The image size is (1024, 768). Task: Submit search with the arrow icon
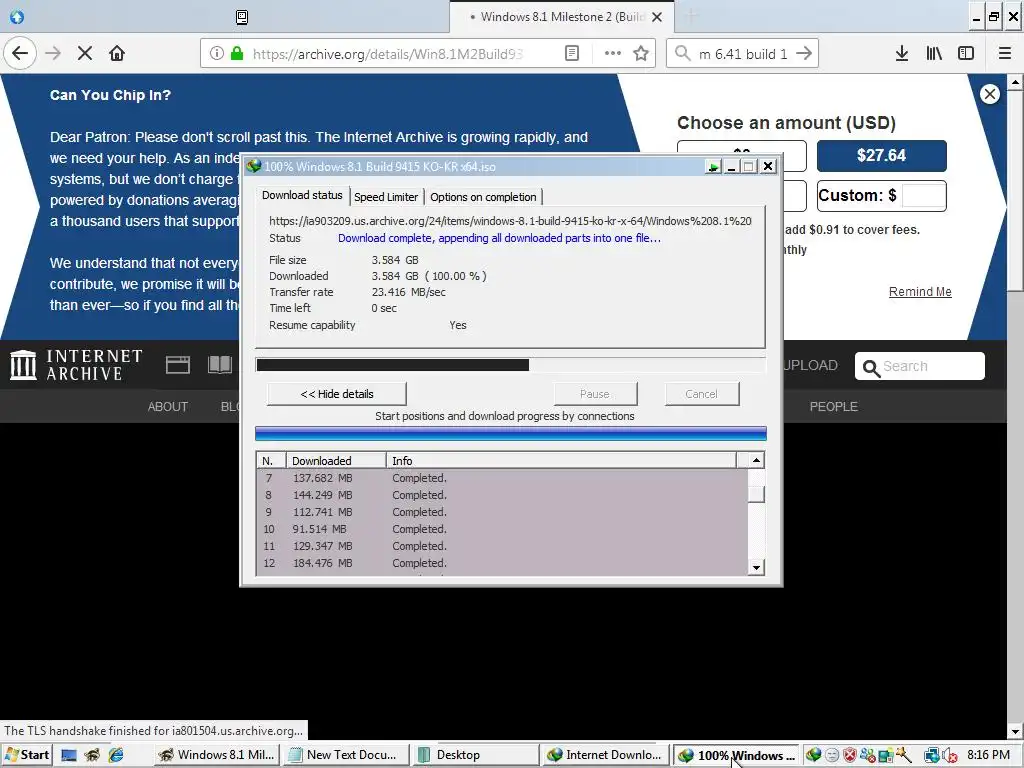(x=804, y=54)
